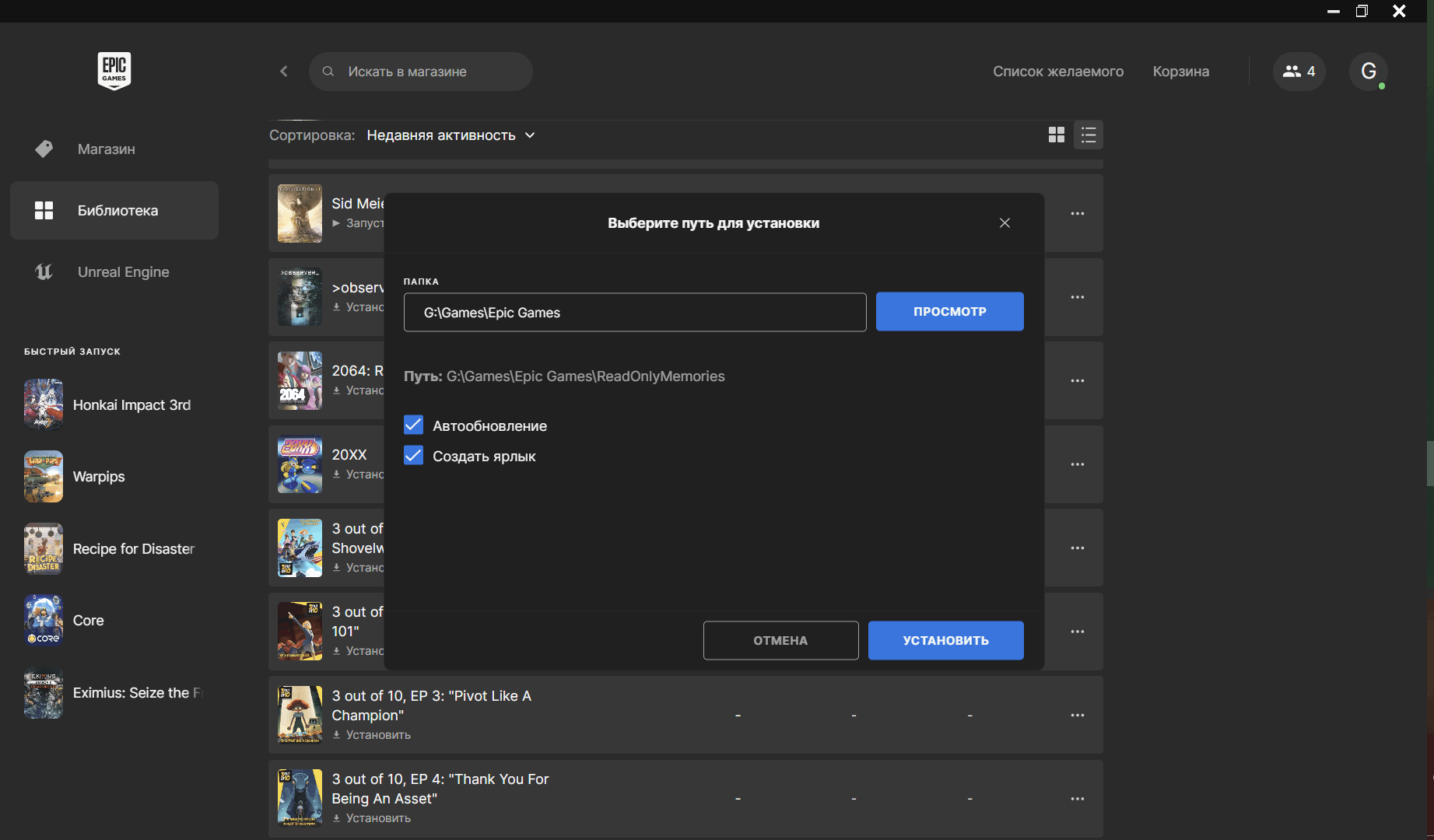Launch Honkai Impact 3rd from quick launch
1434x840 pixels.
pos(44,404)
